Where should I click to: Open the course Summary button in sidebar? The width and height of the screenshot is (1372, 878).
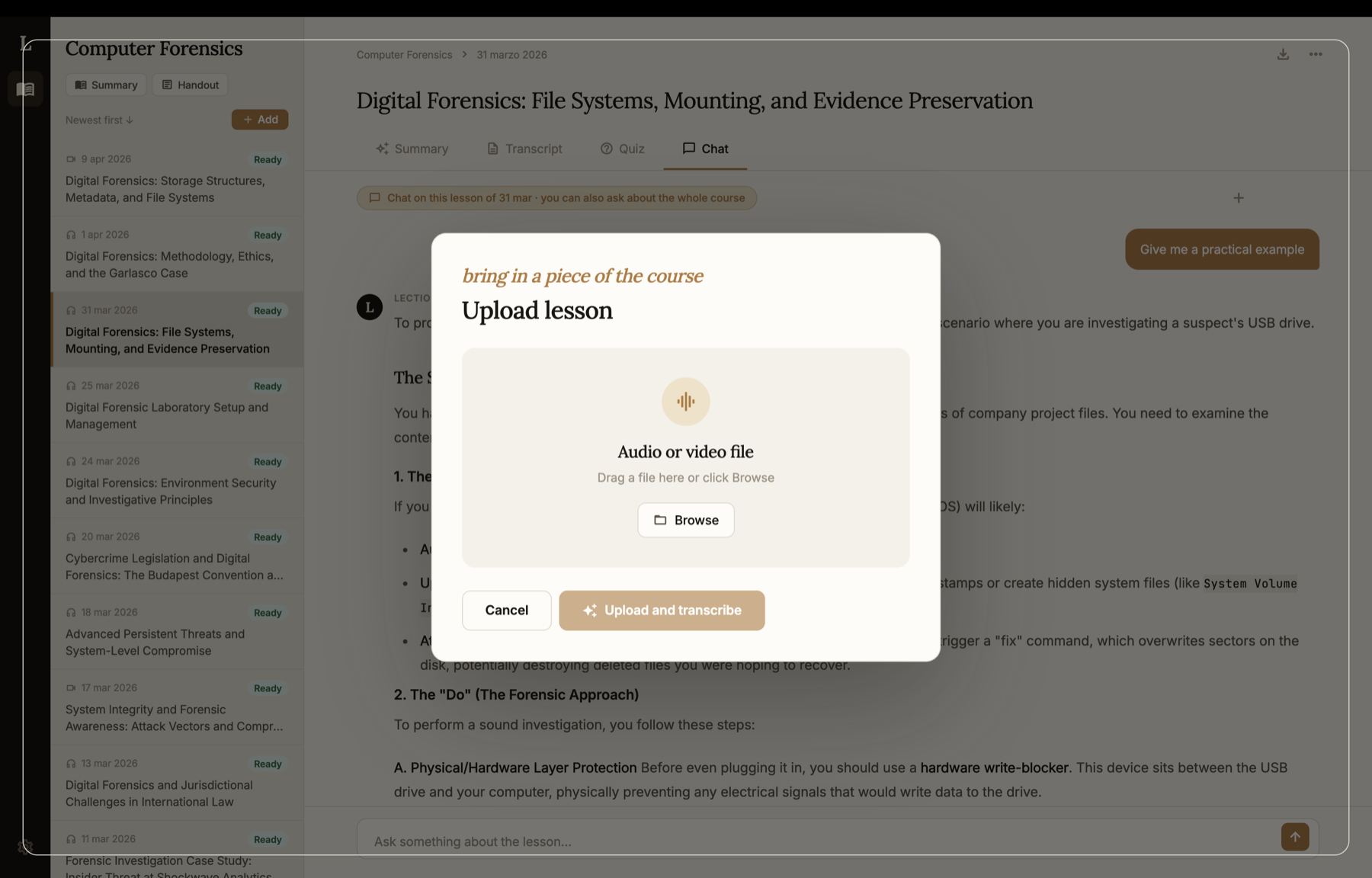pos(107,85)
